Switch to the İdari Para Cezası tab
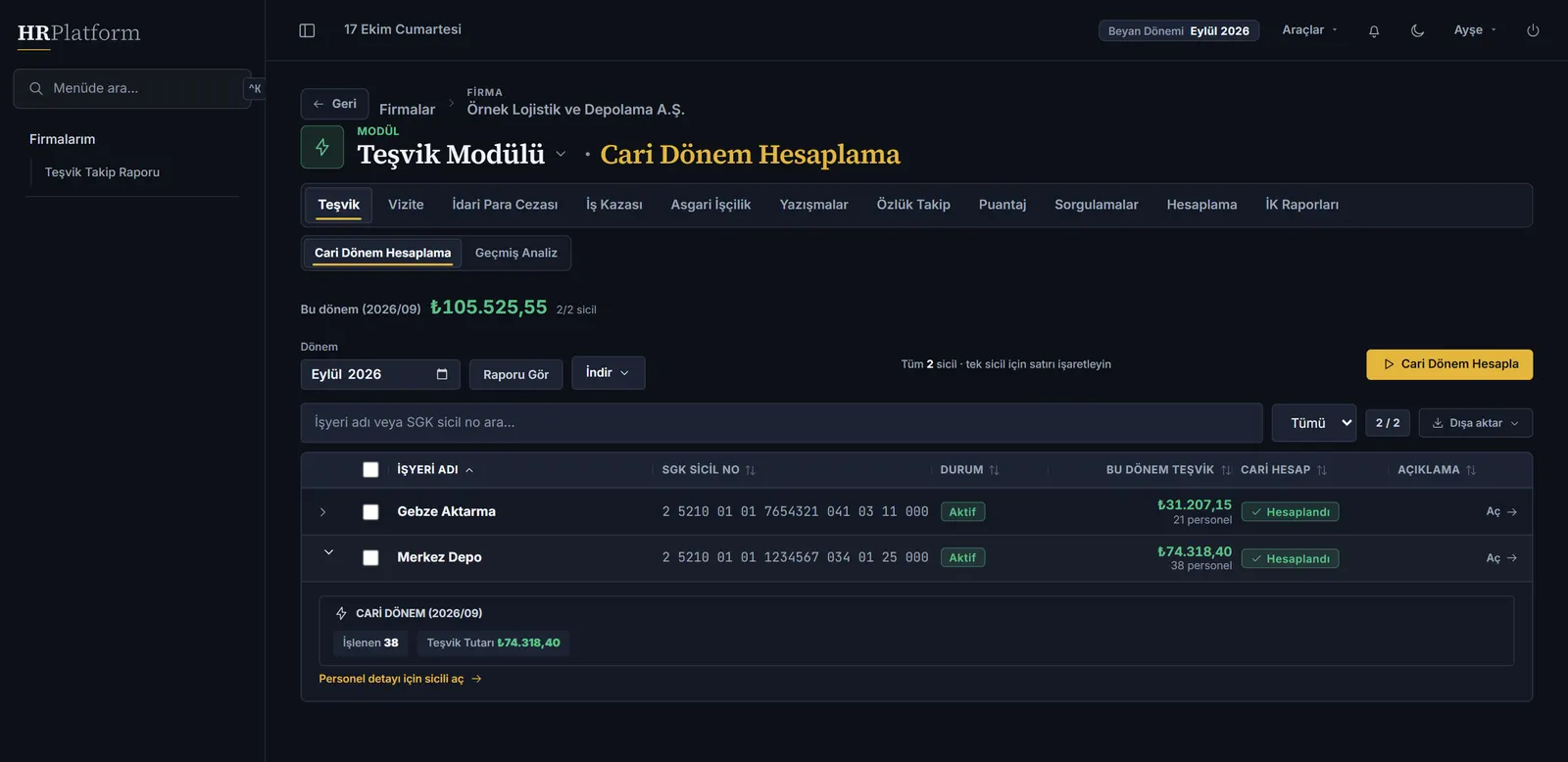This screenshot has width=1568, height=762. coord(505,205)
